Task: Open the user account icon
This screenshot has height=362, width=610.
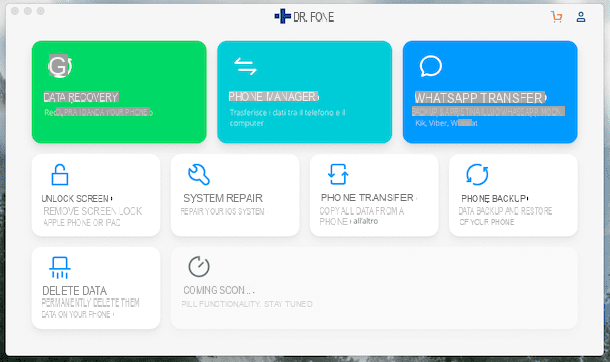Action: [581, 17]
